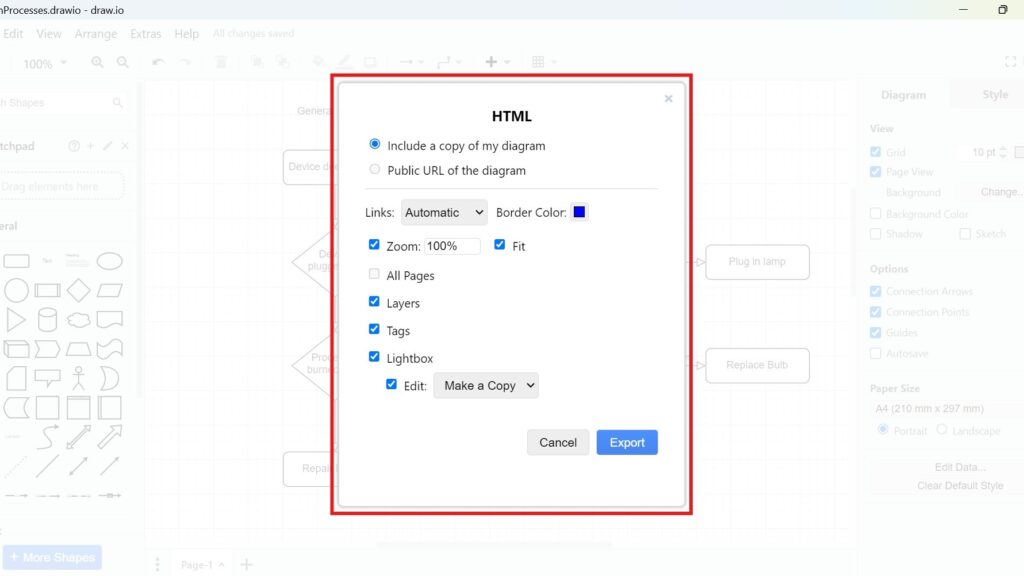Click the search magnifier in Search Shapes

coord(119,102)
